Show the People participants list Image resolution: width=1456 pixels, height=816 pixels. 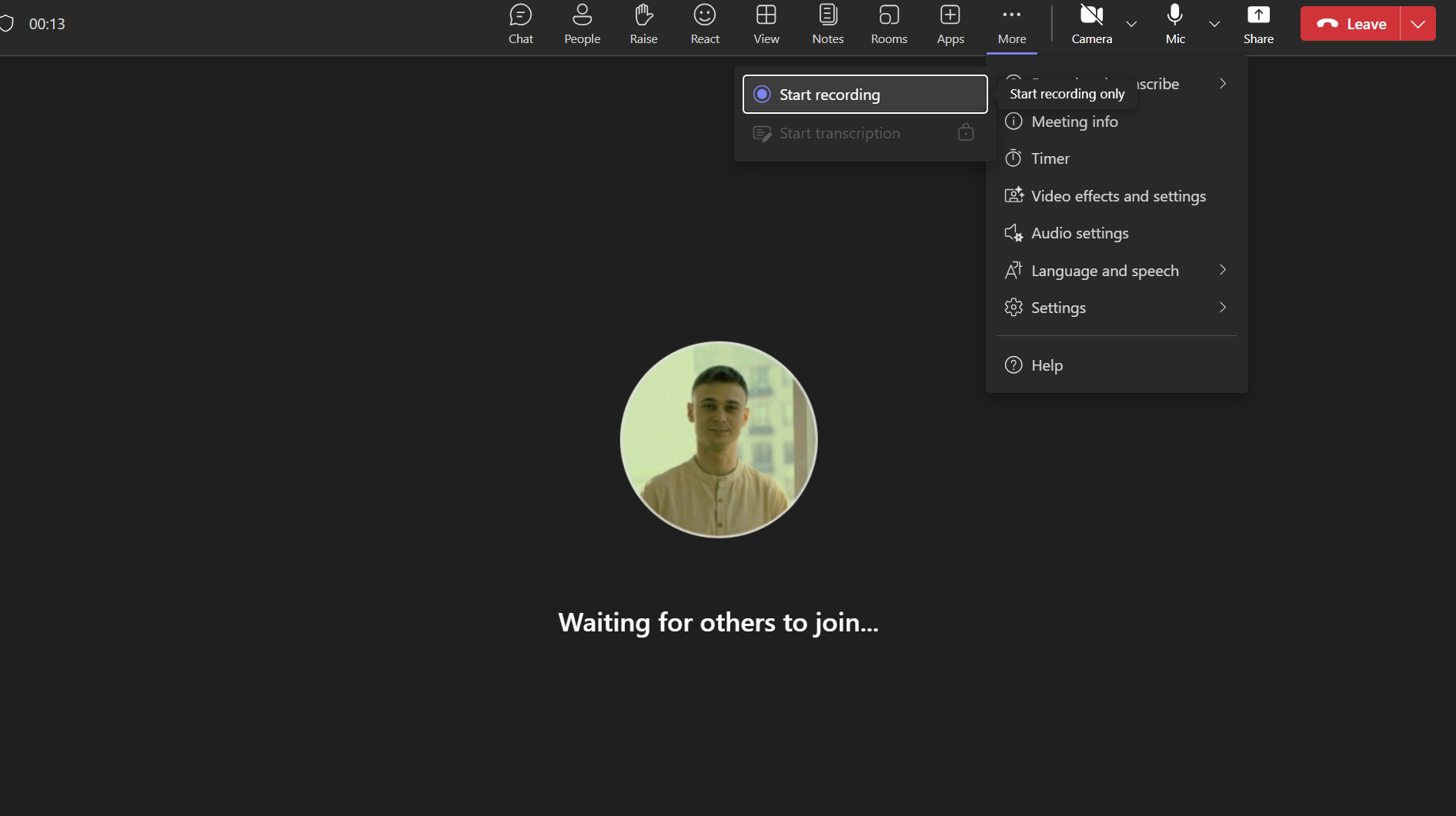point(582,24)
